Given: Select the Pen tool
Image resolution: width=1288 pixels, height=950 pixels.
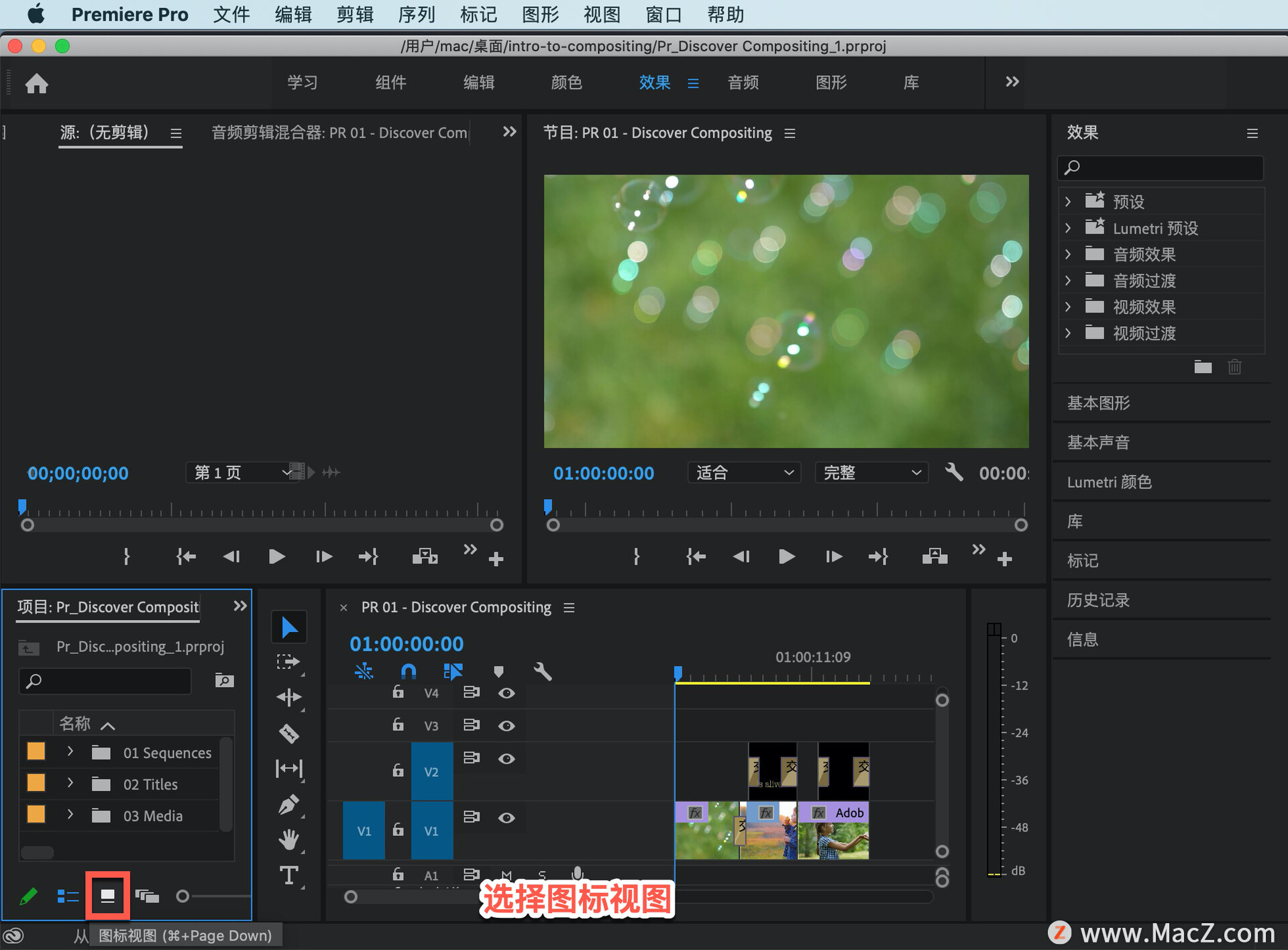Looking at the screenshot, I should [288, 804].
